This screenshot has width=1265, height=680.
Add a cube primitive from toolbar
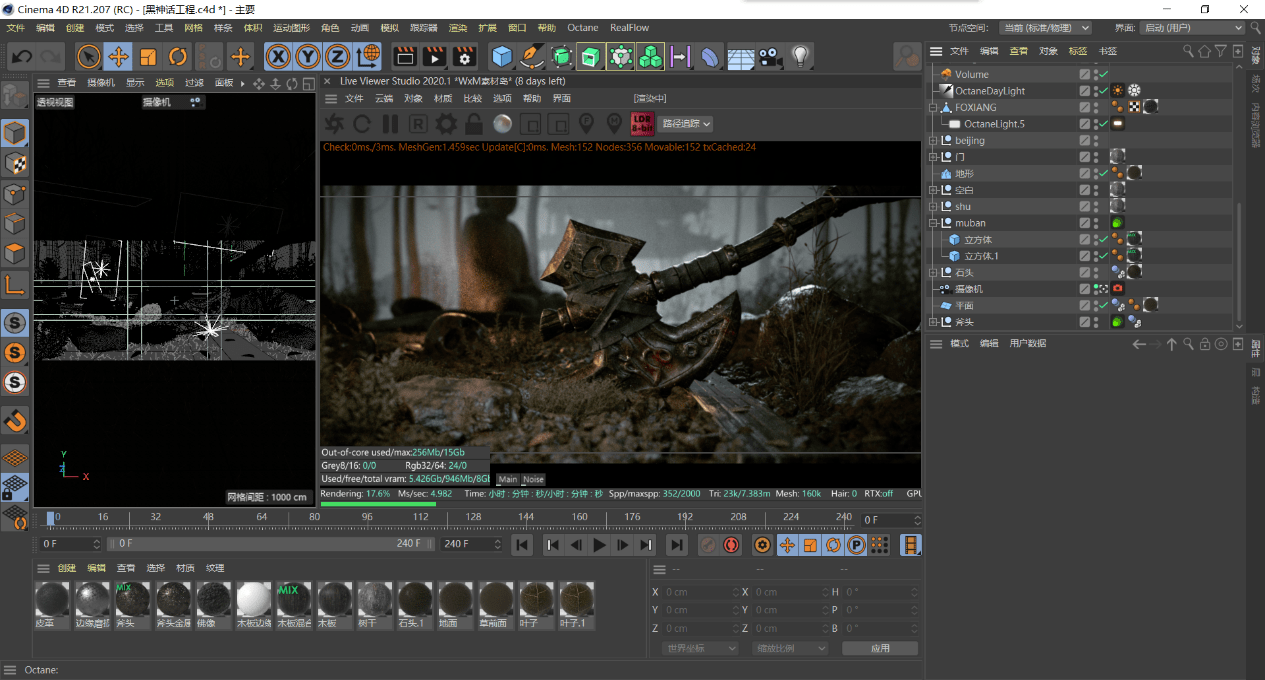[501, 57]
